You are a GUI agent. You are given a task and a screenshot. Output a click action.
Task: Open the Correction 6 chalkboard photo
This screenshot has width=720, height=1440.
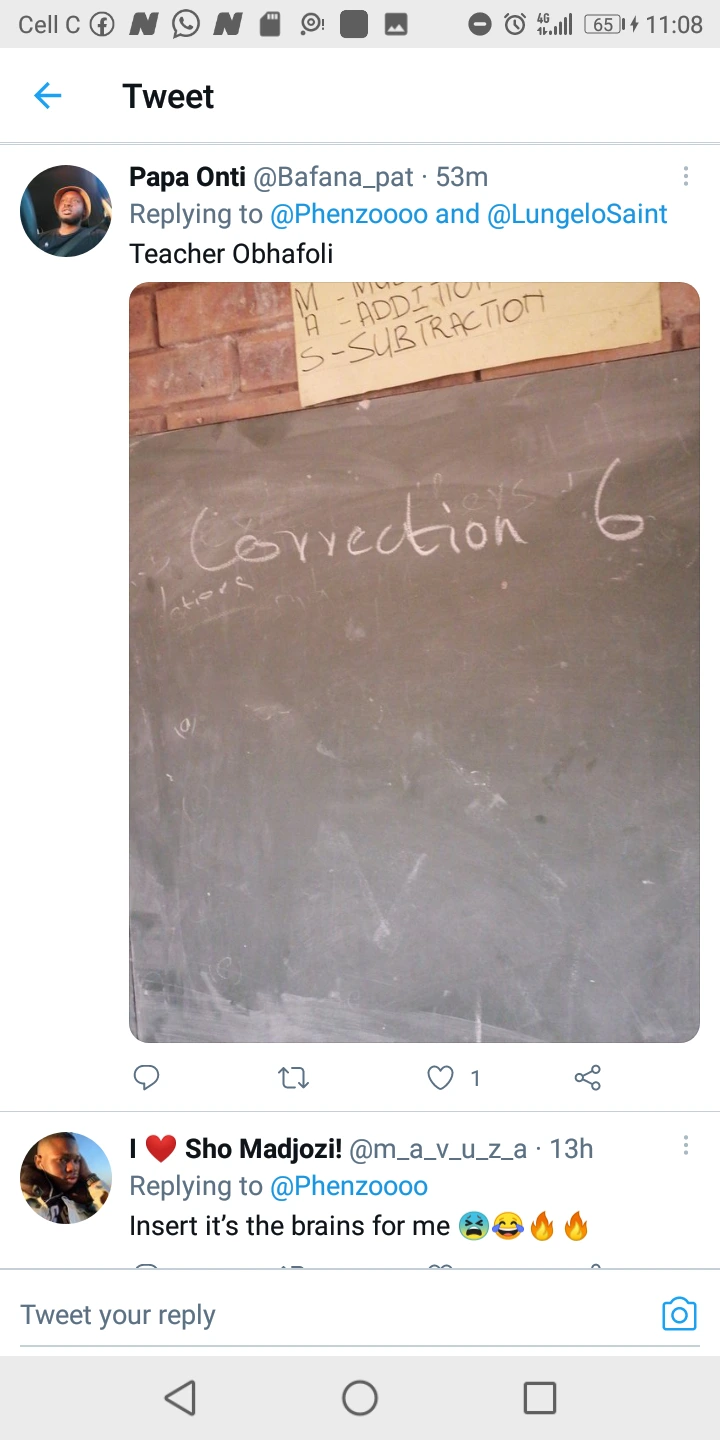(x=414, y=662)
